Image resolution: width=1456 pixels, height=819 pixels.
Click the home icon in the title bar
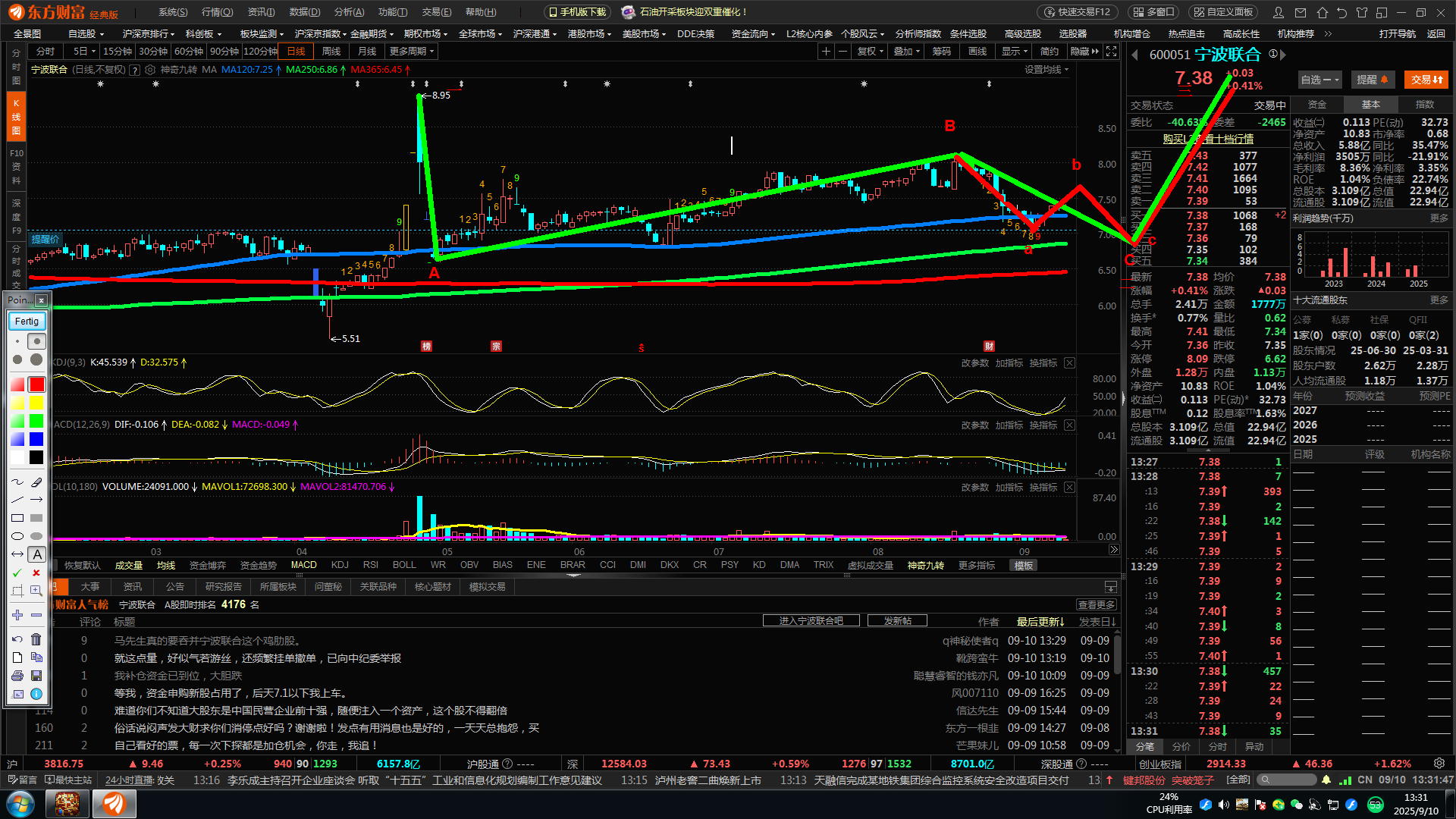1323,12
